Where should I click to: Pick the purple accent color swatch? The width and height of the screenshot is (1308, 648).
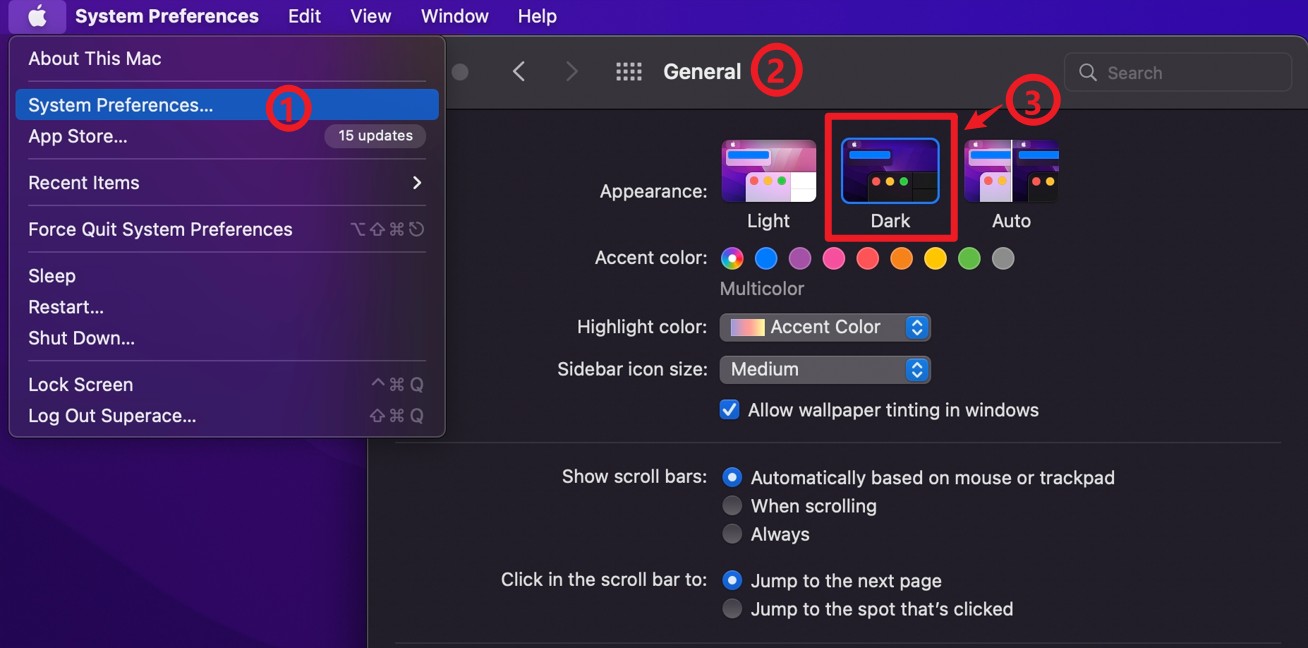pos(800,258)
